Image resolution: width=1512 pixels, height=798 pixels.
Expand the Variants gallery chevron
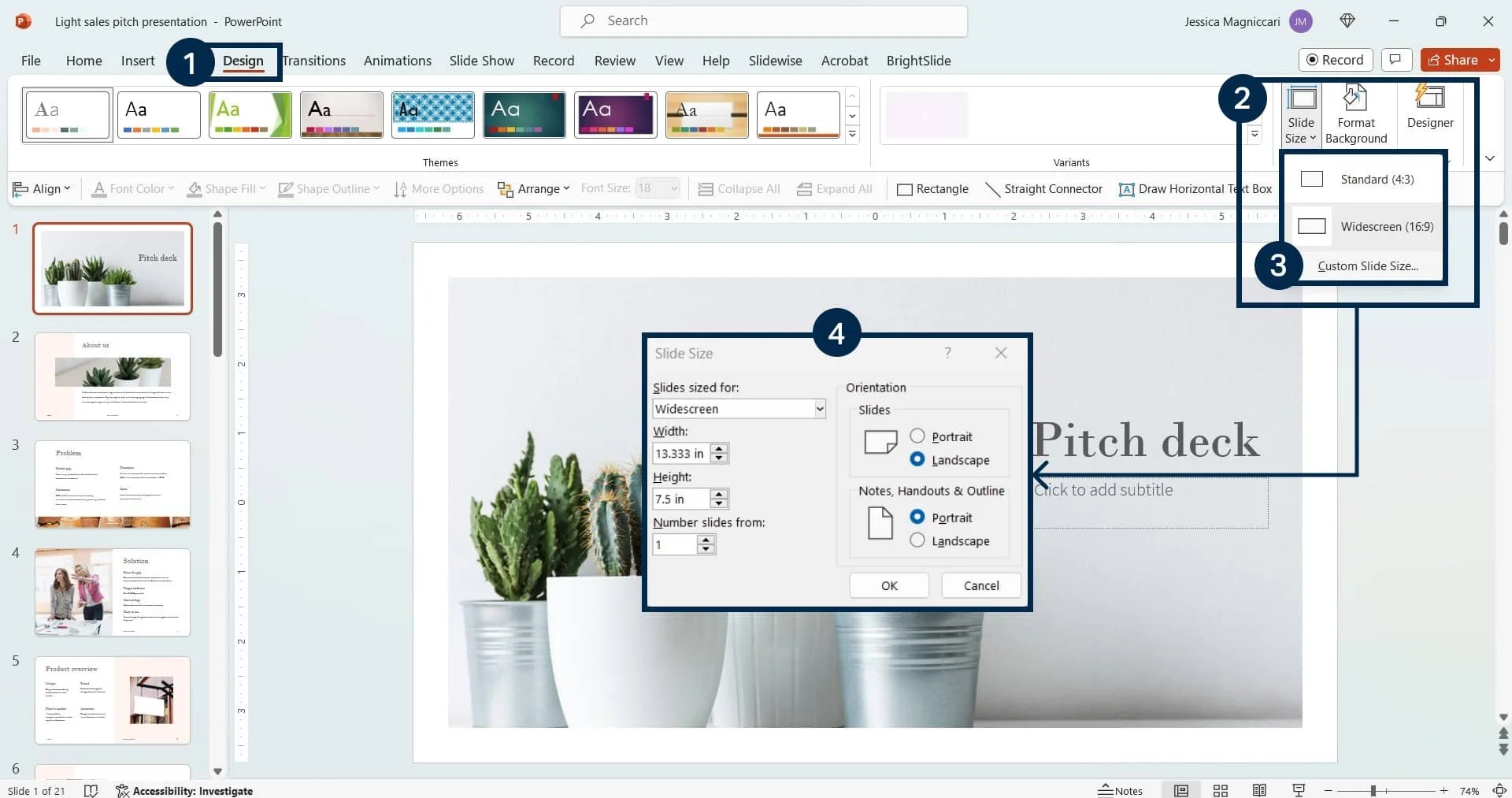1254,134
